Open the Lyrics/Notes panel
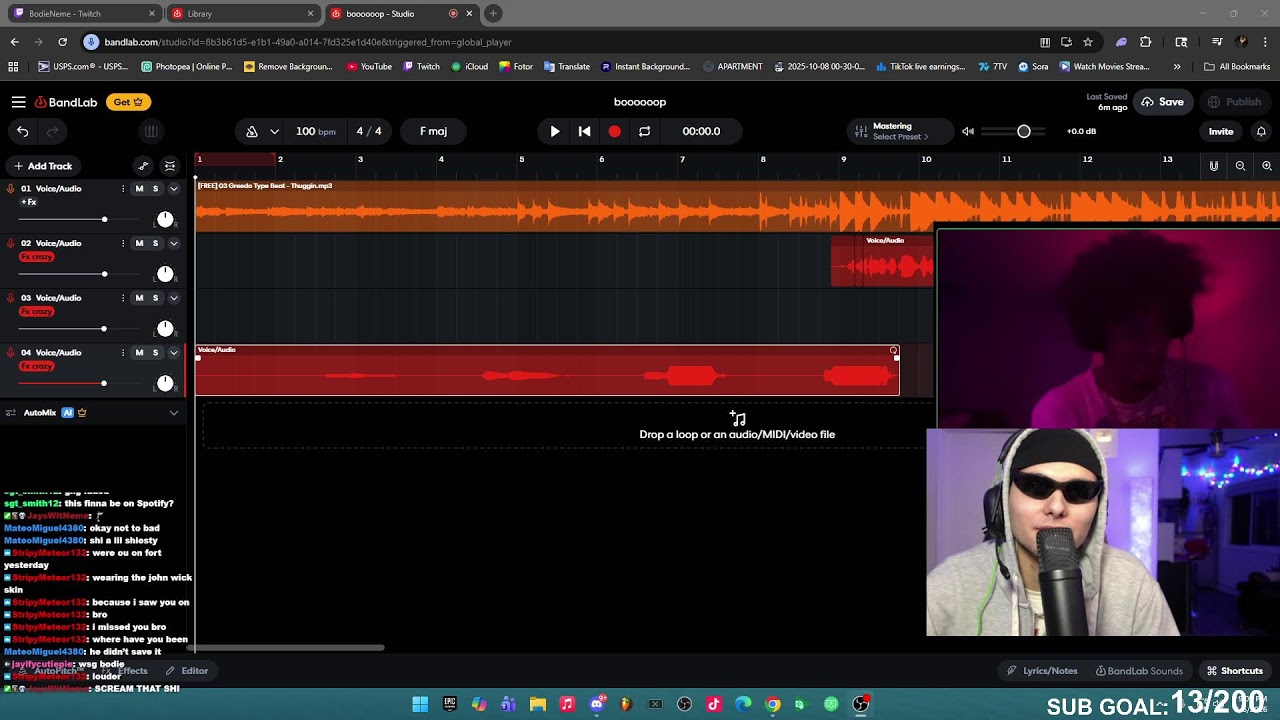 point(1042,671)
